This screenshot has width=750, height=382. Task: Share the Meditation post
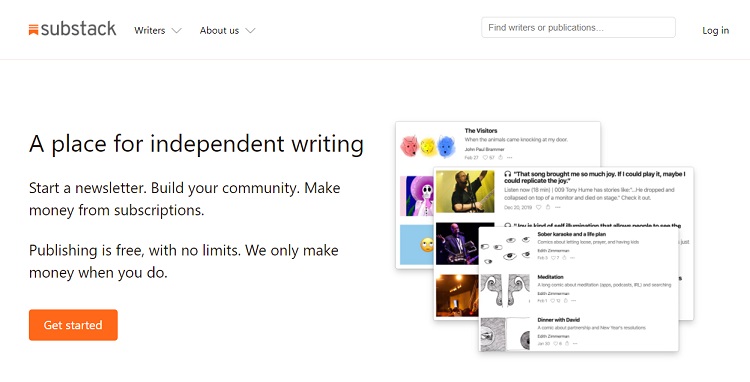[x=565, y=301]
